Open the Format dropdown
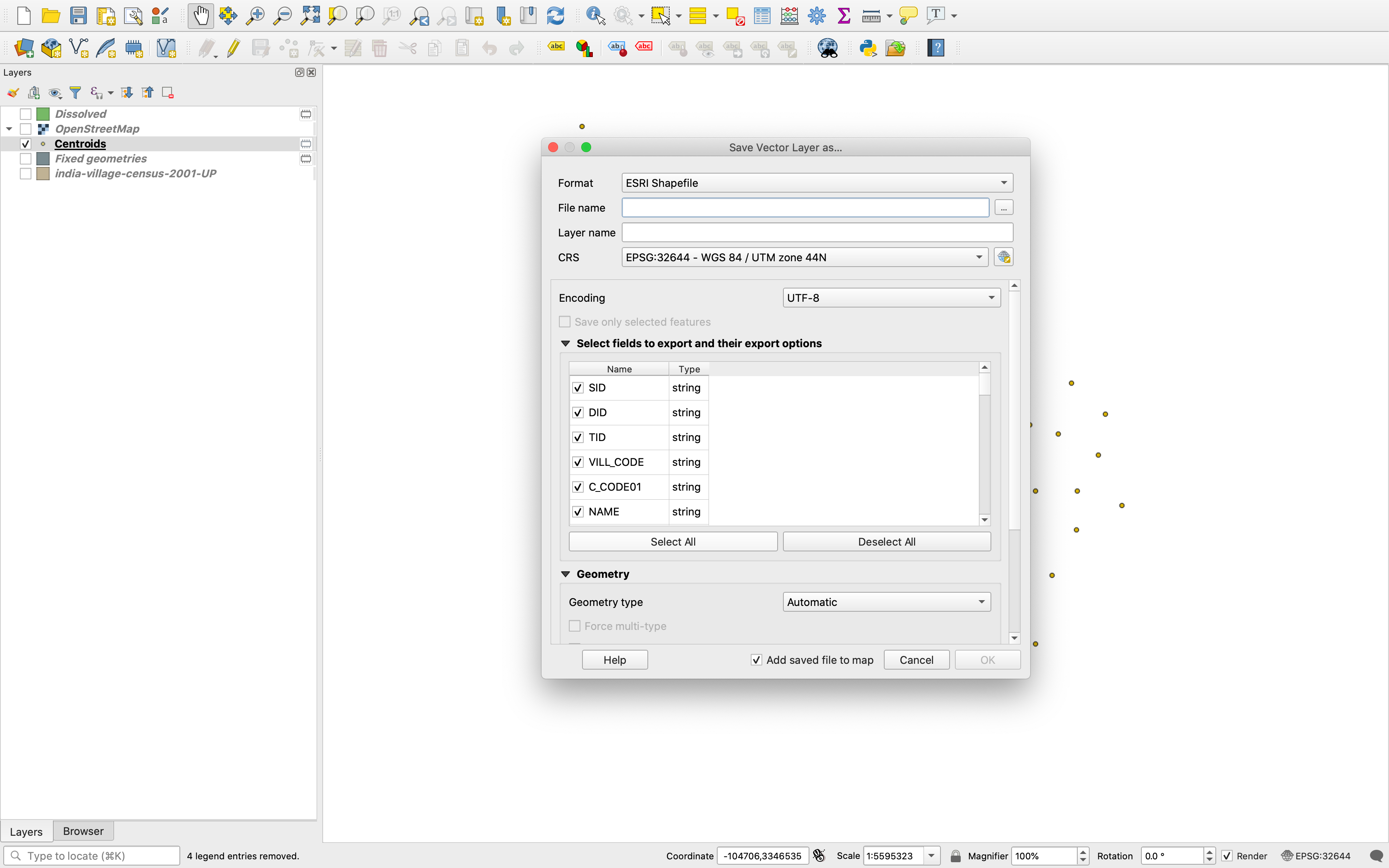Screen dimensions: 1389x868 point(817,183)
